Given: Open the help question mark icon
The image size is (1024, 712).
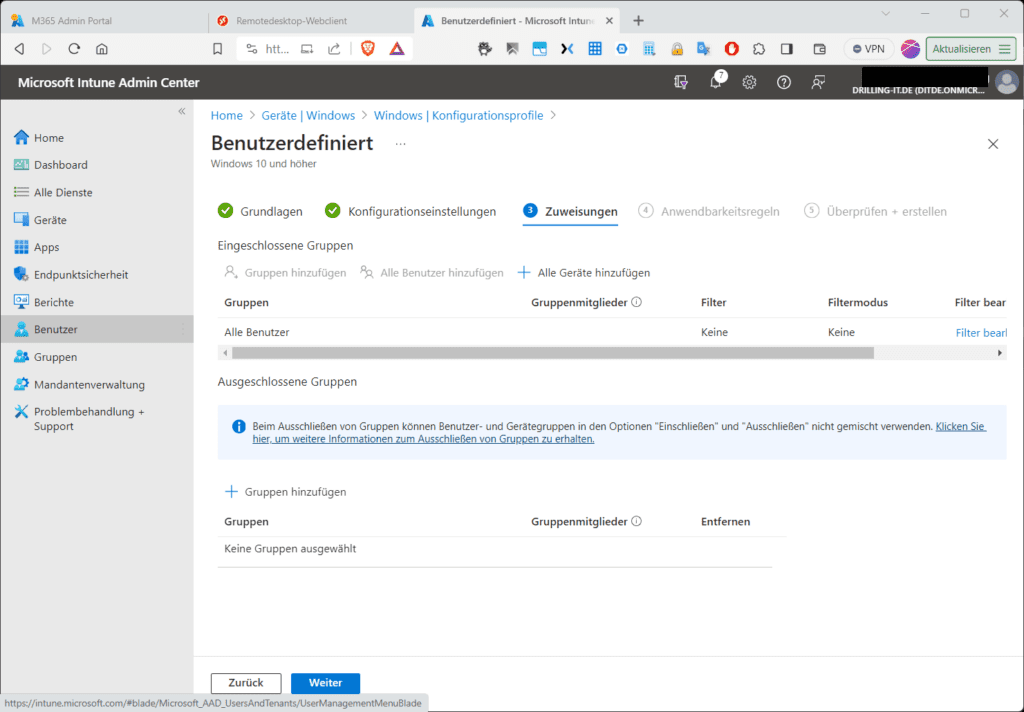Looking at the screenshot, I should (x=784, y=82).
